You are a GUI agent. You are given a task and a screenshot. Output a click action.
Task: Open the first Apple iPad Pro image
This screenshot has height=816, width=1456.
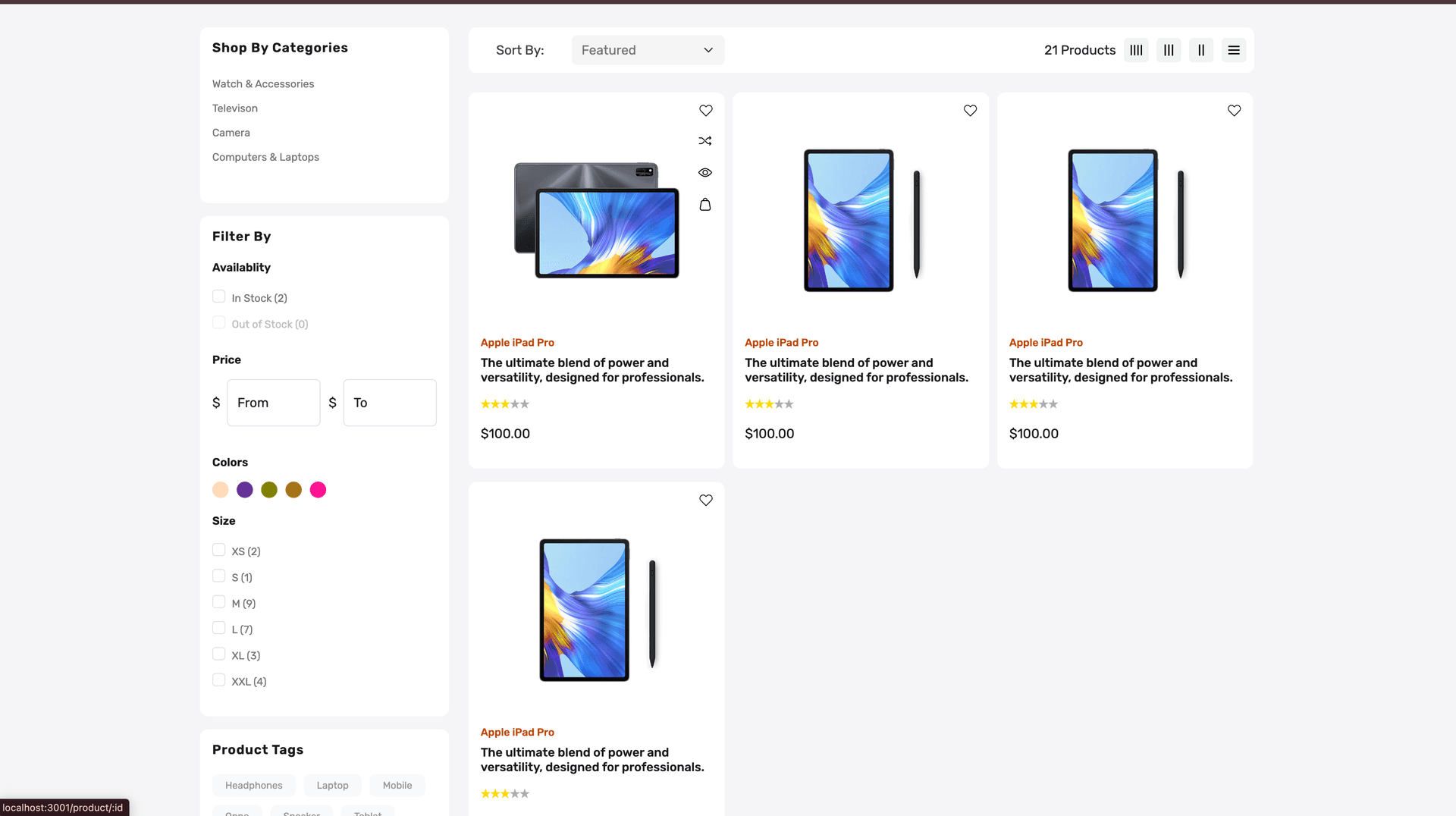pos(597,220)
